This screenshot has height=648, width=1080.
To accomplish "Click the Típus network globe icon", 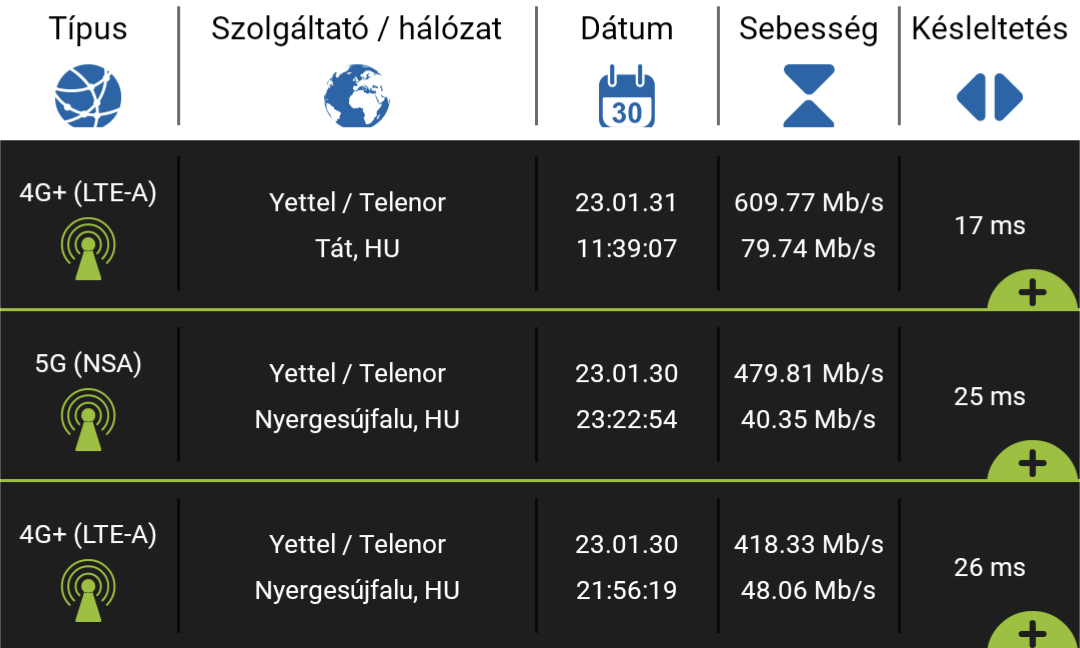I will point(88,96).
